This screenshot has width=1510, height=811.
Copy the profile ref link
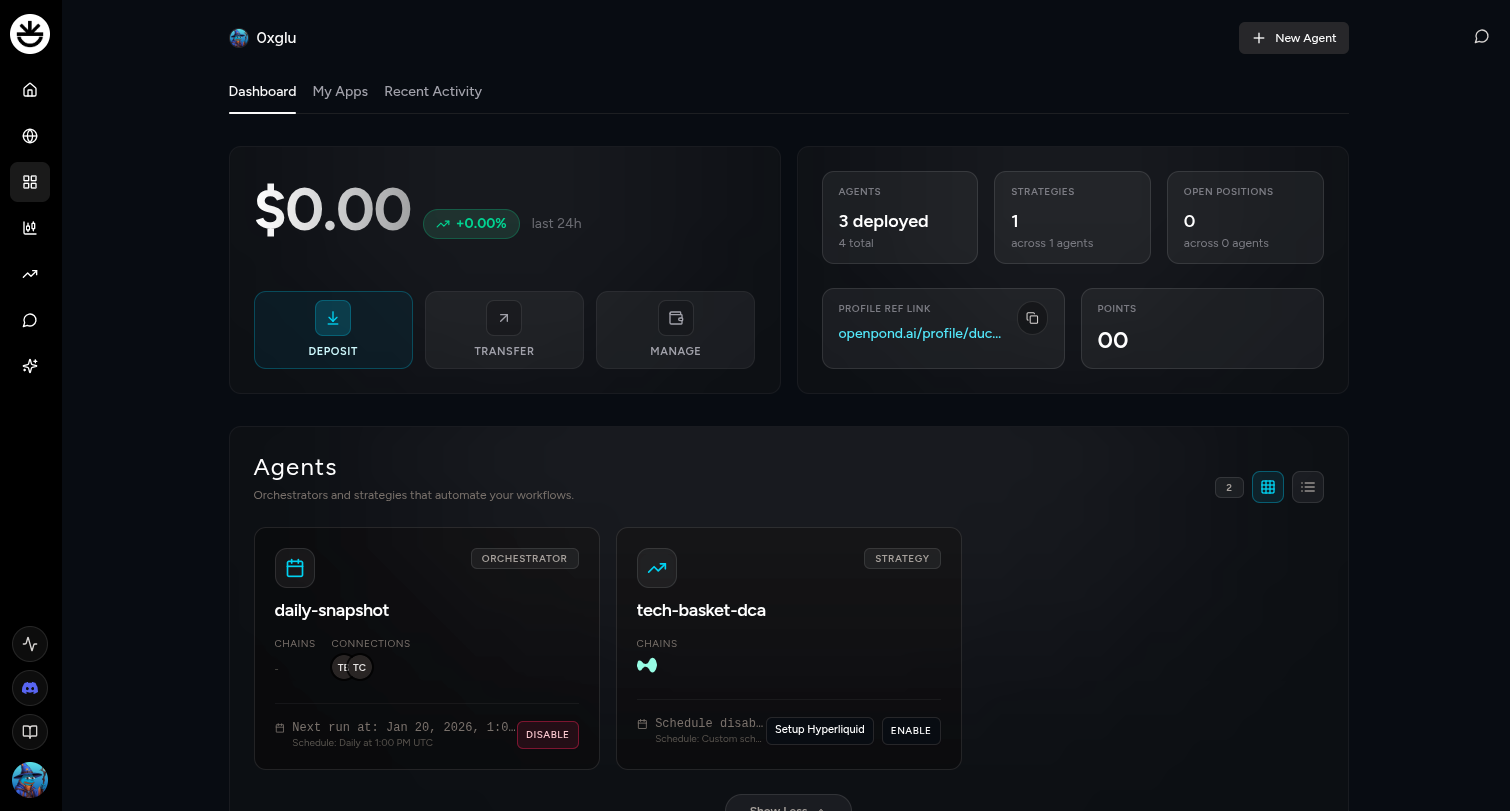pyautogui.click(x=1032, y=319)
